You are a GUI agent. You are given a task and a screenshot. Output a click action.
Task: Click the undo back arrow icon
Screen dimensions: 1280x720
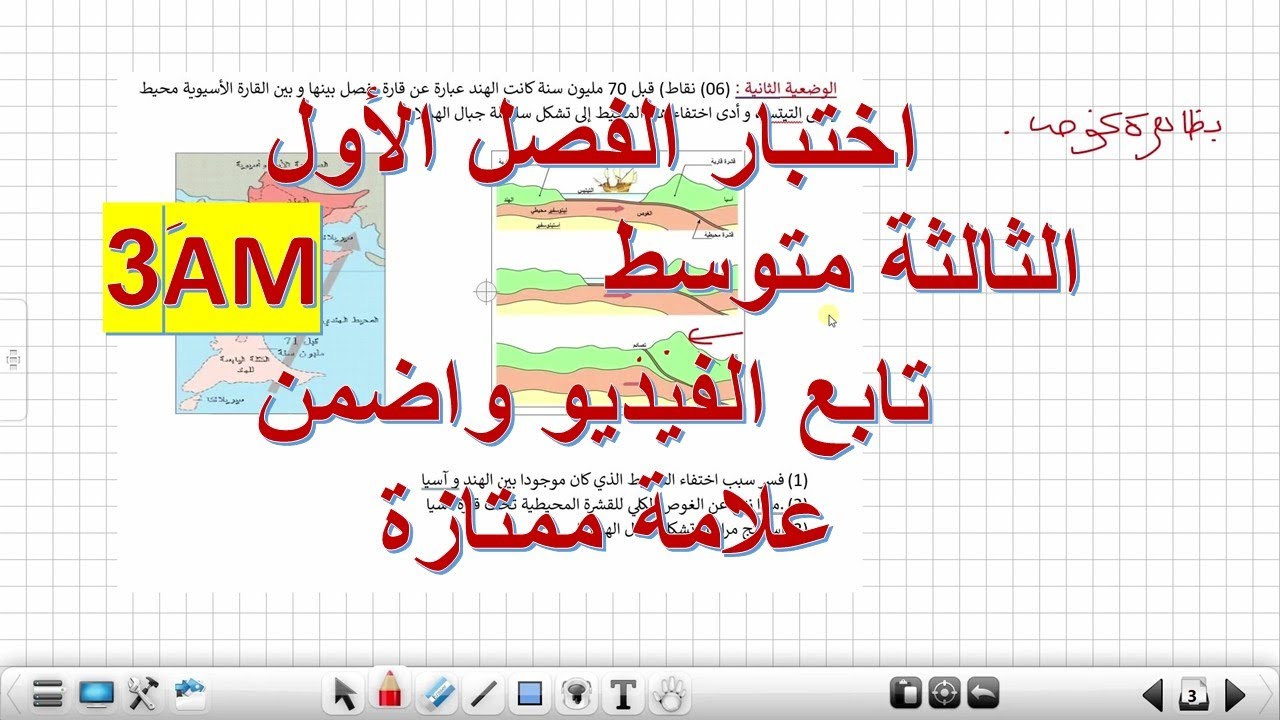point(984,692)
